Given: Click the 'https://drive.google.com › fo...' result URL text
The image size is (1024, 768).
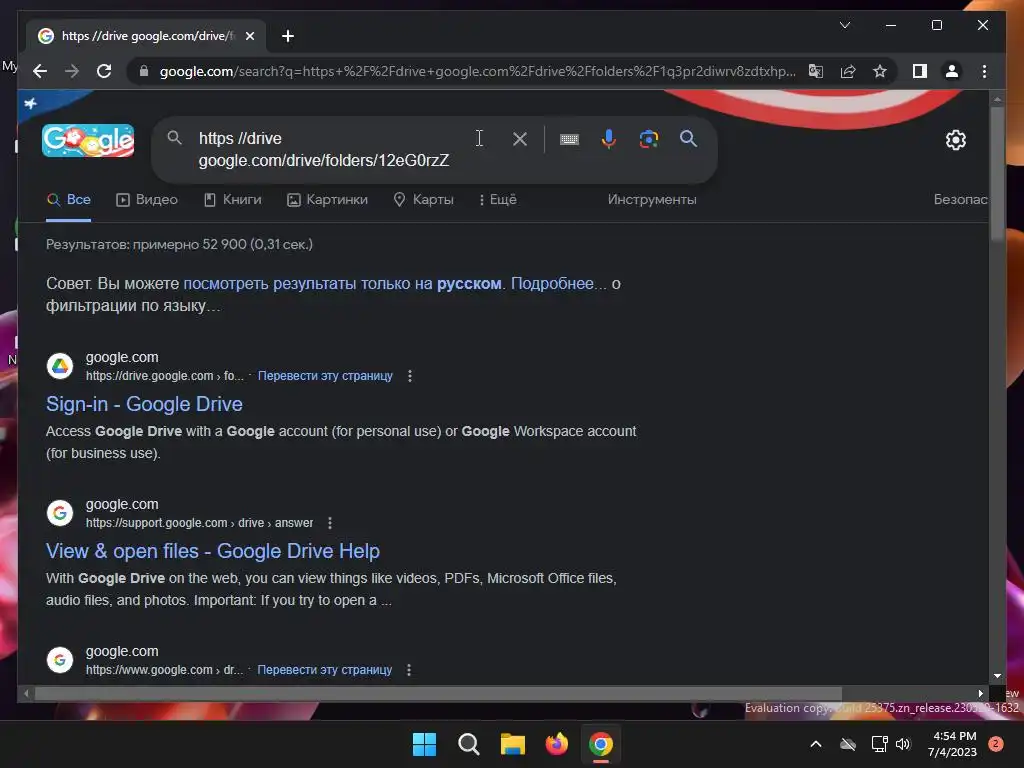Looking at the screenshot, I should tap(165, 376).
